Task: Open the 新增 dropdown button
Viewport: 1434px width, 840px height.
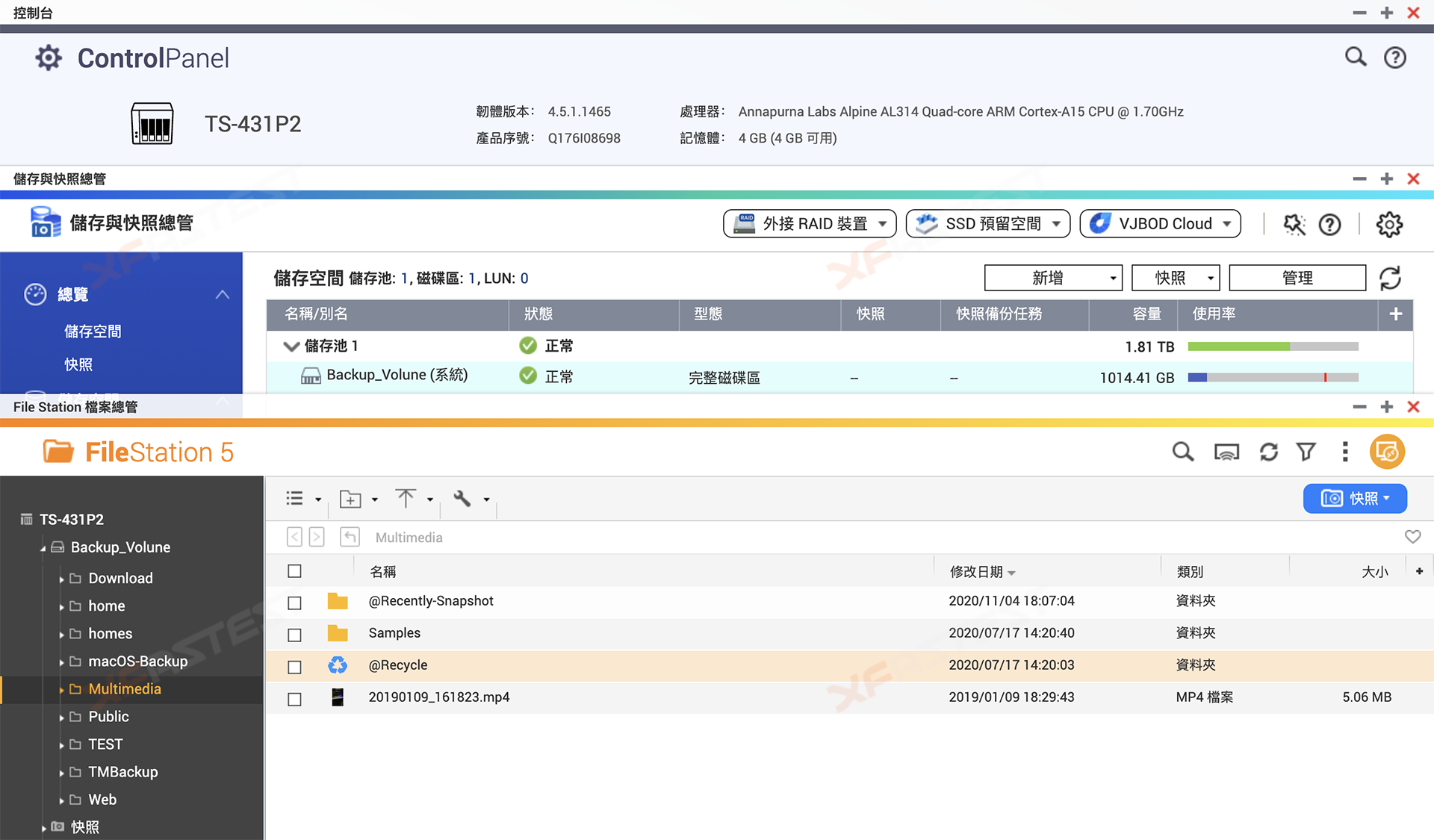Action: click(1053, 279)
